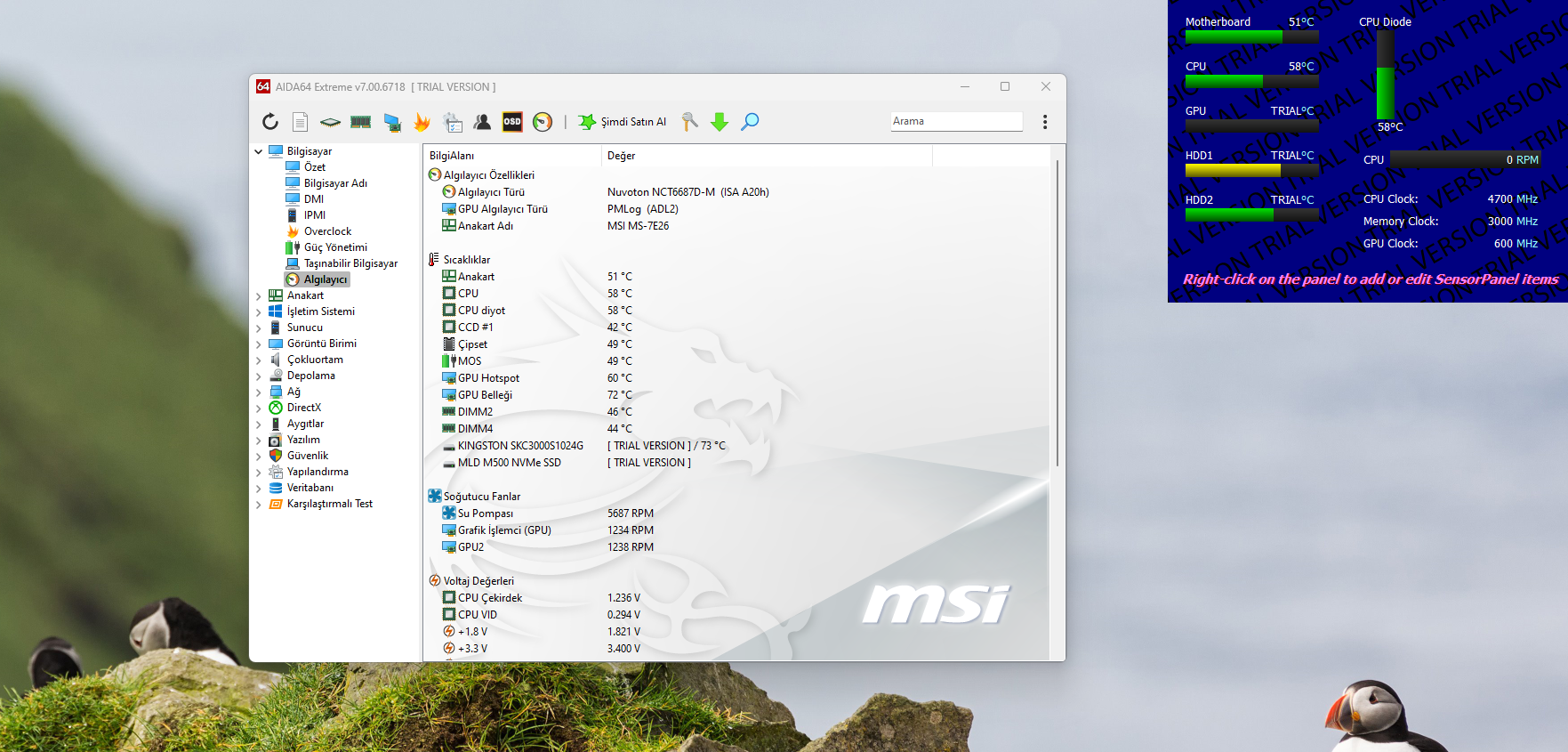
Task: Click the magnifier search icon
Action: click(x=750, y=122)
